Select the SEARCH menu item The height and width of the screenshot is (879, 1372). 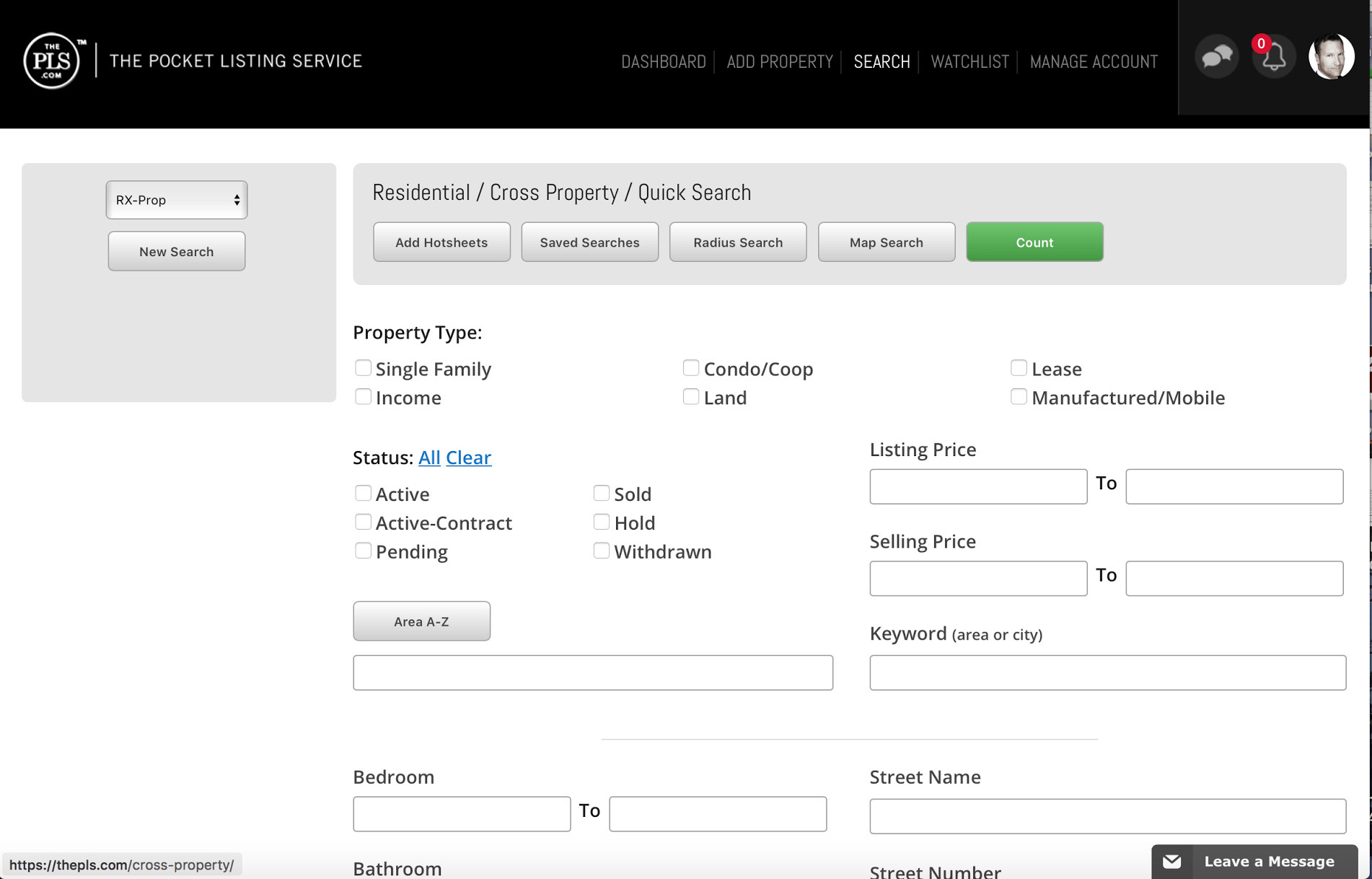point(881,62)
